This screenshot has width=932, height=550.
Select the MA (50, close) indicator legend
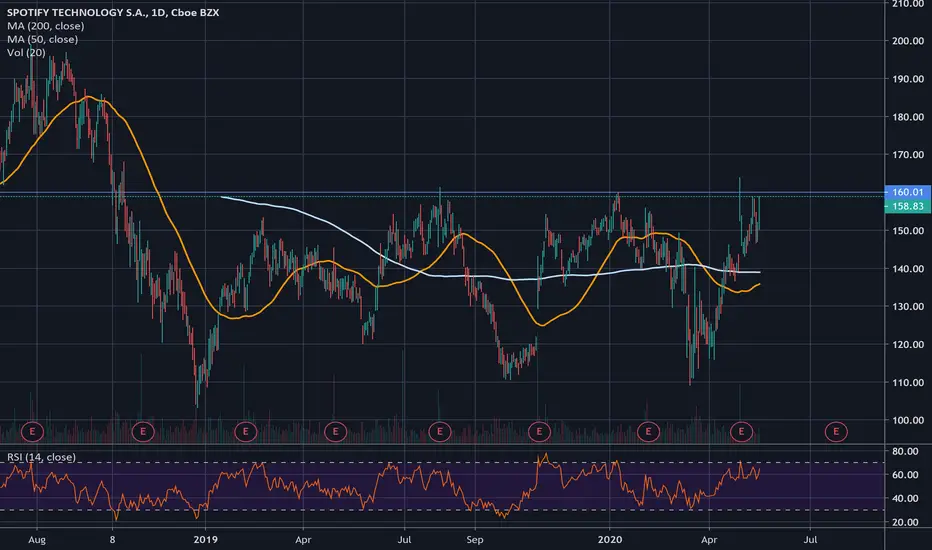coord(43,39)
